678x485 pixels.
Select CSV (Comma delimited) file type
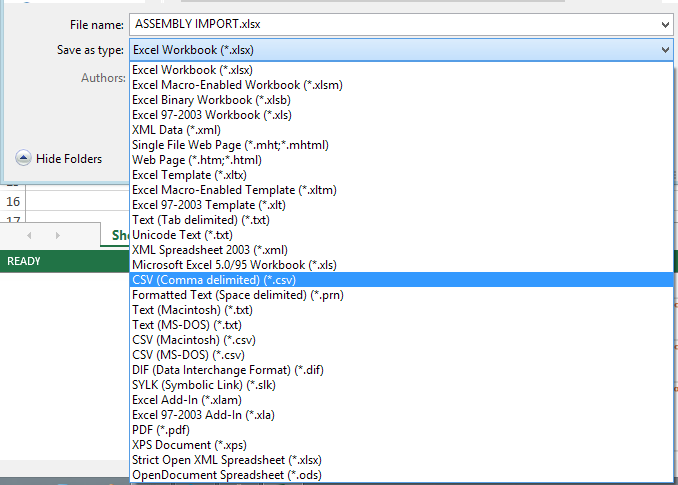[213, 280]
